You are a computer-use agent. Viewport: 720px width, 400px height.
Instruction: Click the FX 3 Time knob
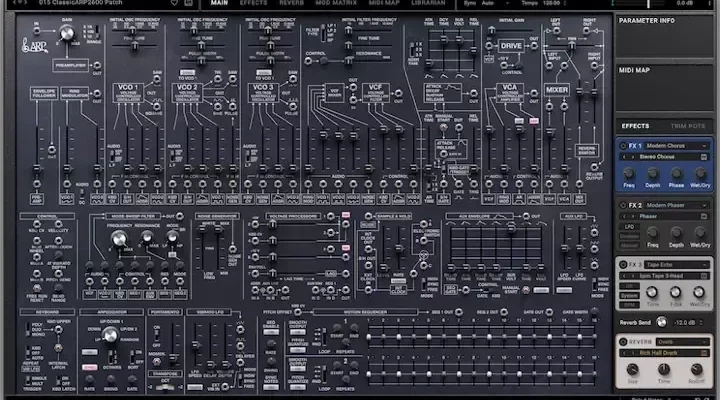pos(652,292)
